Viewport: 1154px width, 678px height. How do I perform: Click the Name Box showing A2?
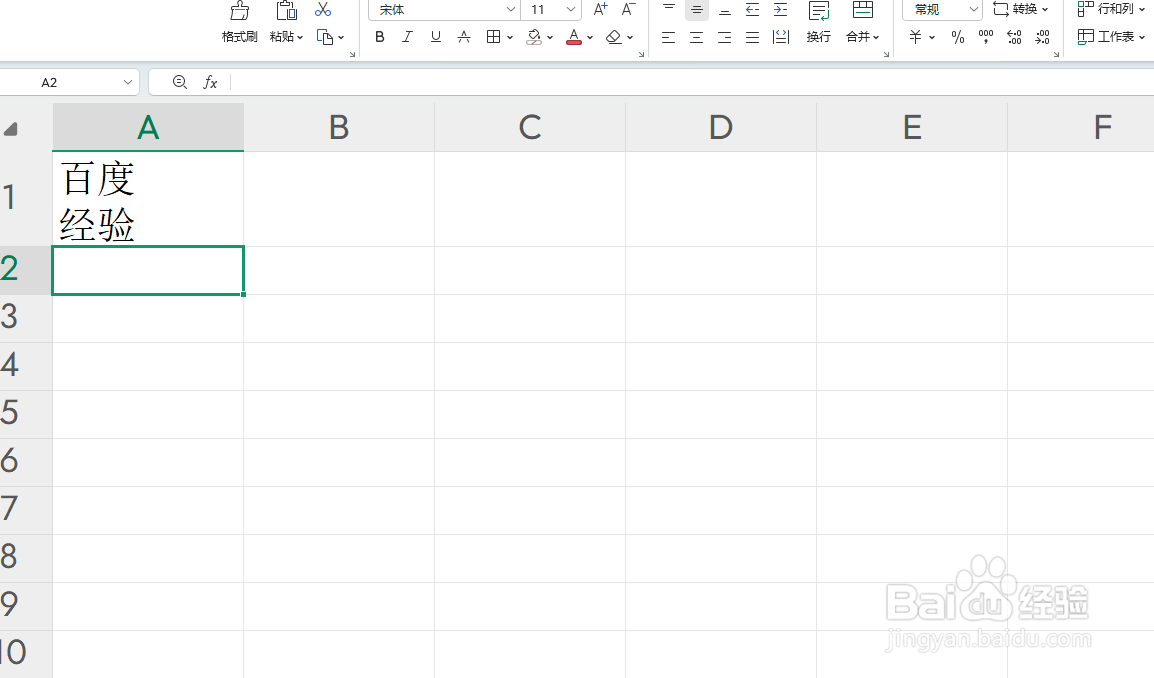[x=49, y=82]
